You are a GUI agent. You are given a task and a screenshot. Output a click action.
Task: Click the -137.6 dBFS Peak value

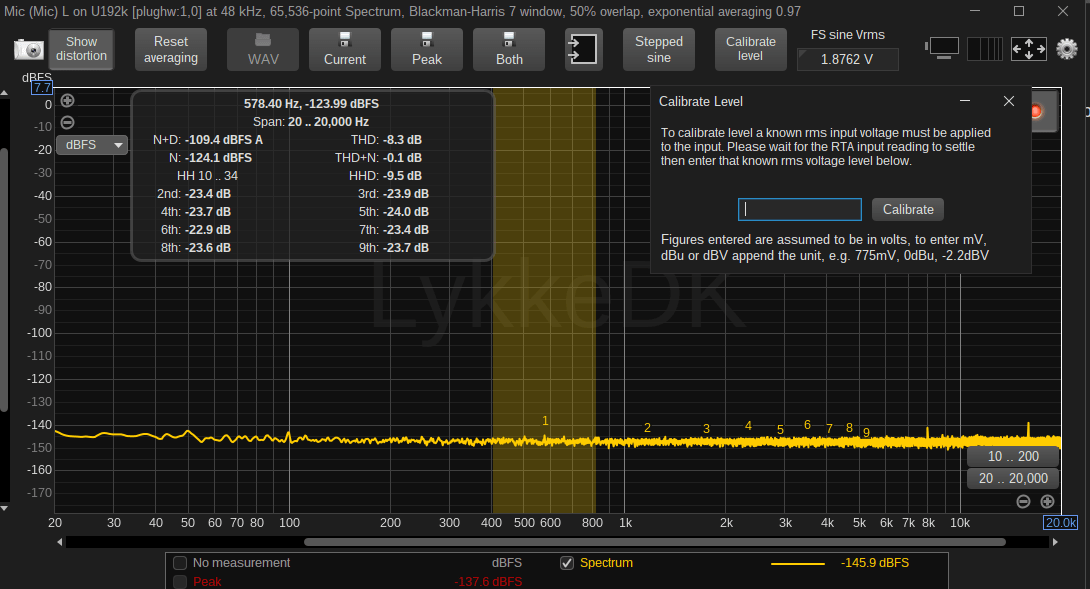point(488,581)
